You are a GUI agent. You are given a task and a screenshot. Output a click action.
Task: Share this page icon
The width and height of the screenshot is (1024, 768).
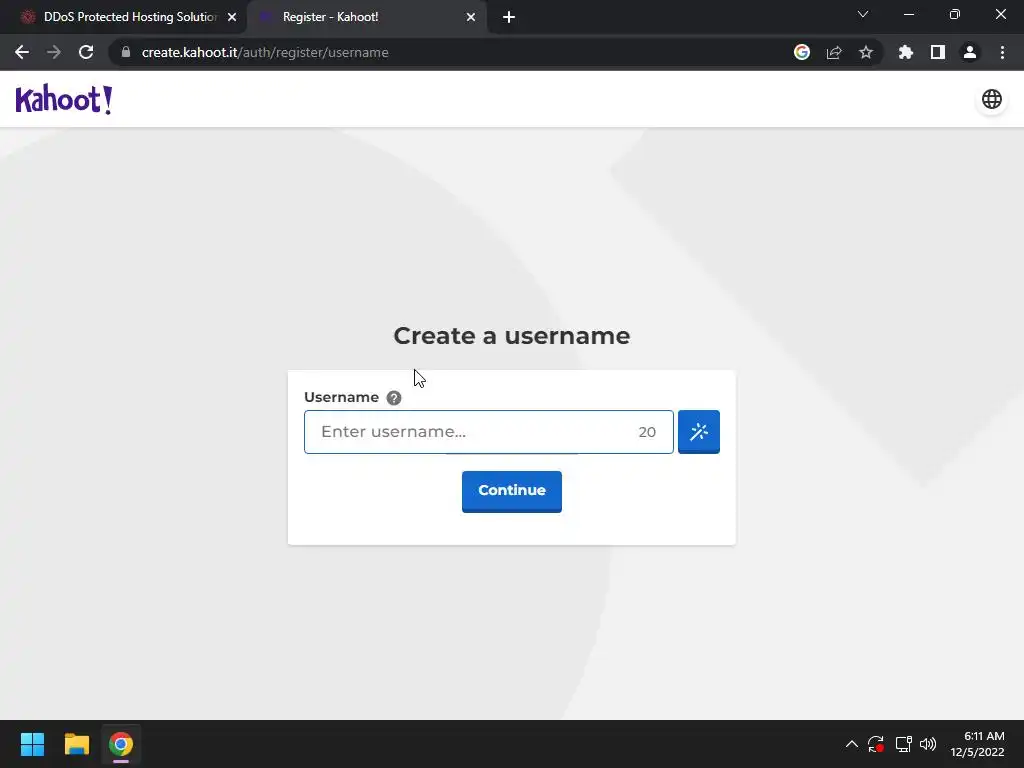(x=834, y=52)
